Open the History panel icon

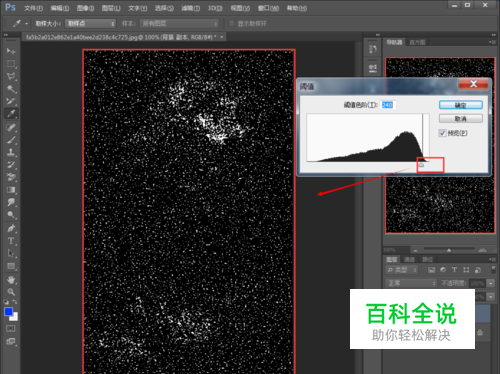tap(373, 50)
